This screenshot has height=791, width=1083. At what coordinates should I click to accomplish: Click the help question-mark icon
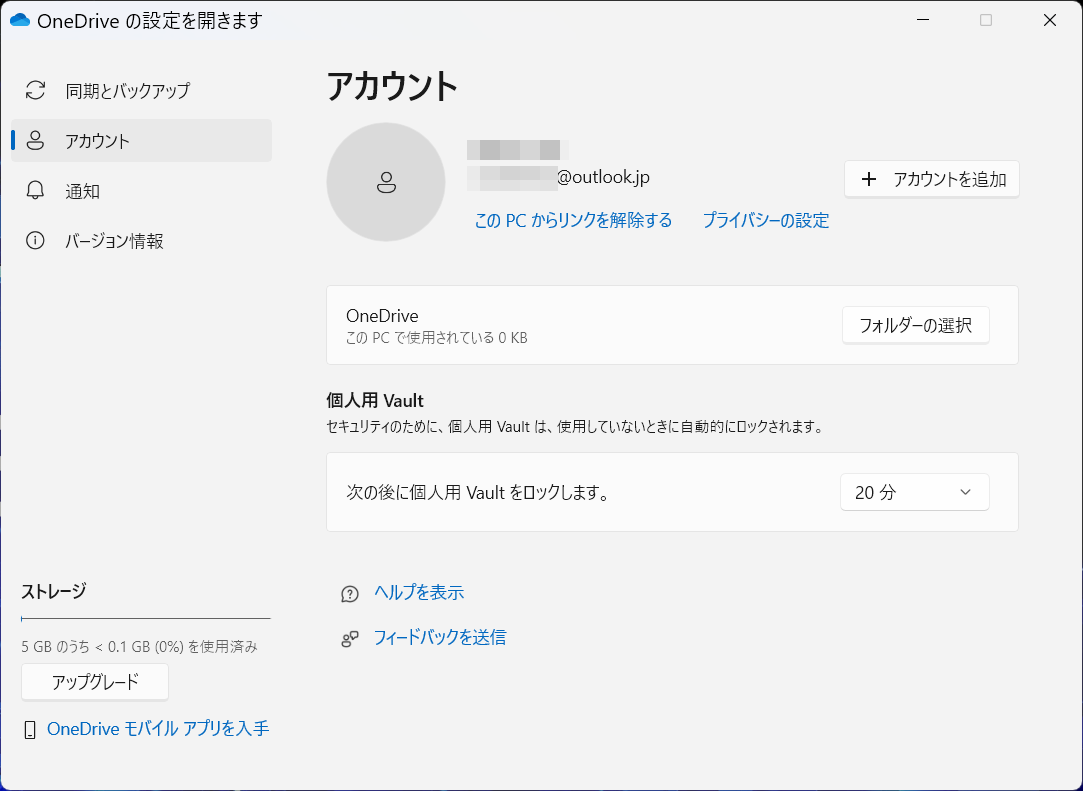(350, 594)
